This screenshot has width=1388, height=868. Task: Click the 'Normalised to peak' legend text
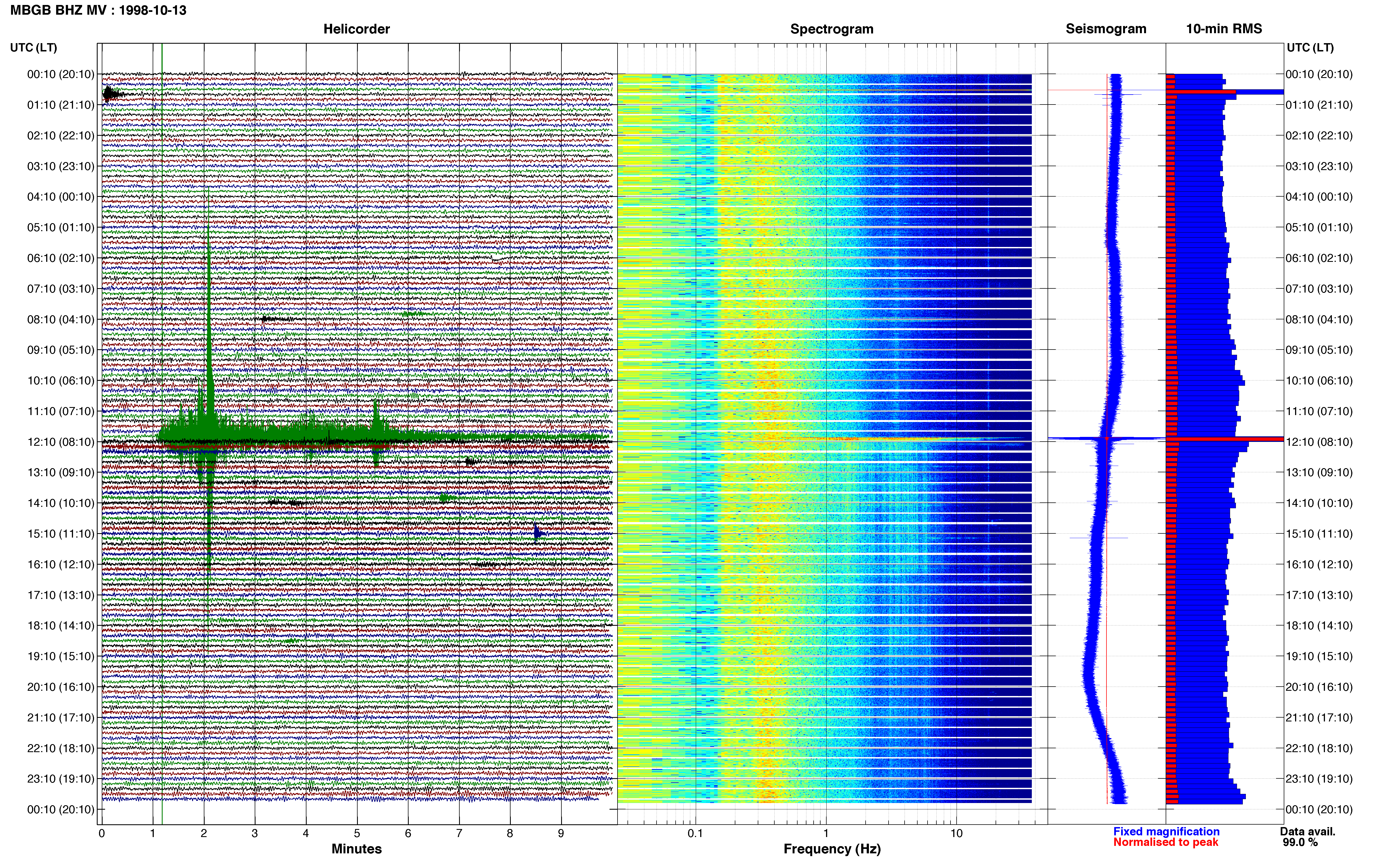[x=1166, y=842]
